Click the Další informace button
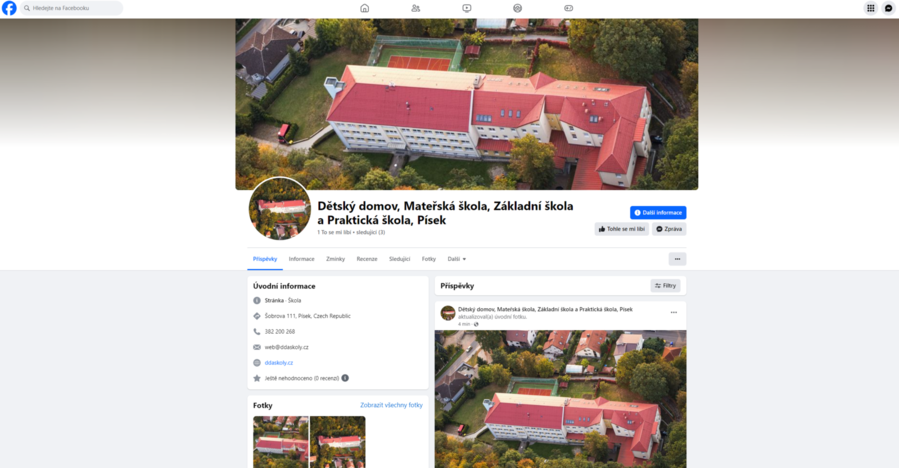 click(658, 213)
